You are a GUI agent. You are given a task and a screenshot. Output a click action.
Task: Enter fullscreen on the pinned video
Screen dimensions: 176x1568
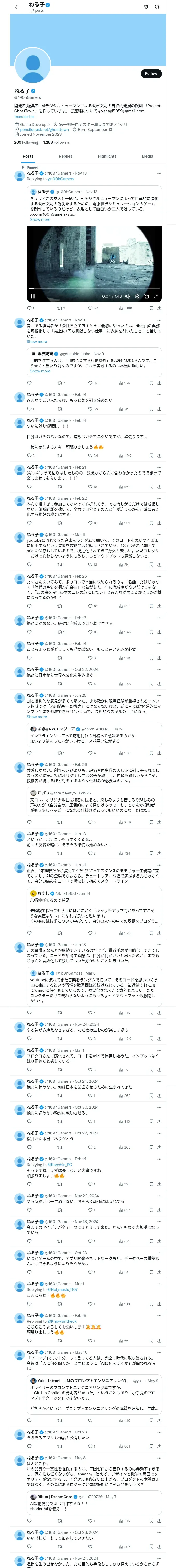[156, 296]
